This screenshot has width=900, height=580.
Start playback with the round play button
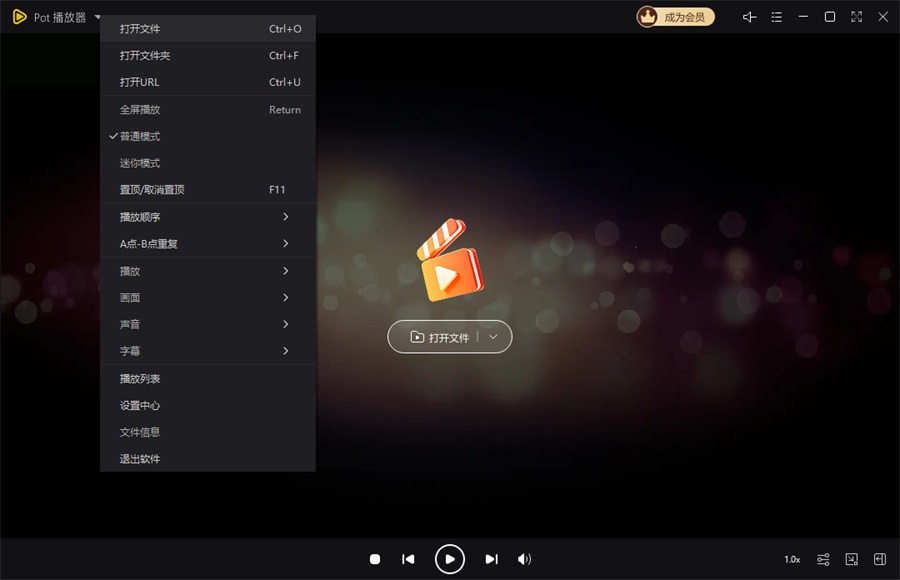(x=449, y=559)
